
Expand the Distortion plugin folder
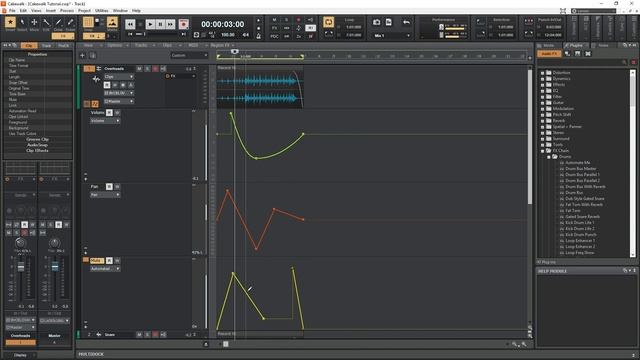click(x=542, y=73)
